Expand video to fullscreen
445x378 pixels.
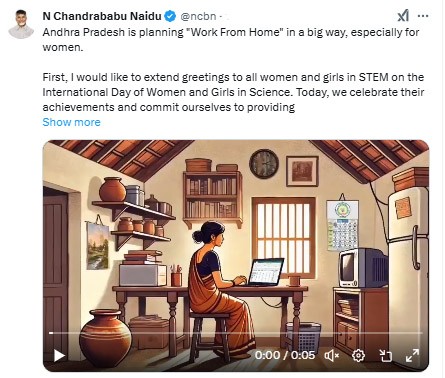coord(412,355)
